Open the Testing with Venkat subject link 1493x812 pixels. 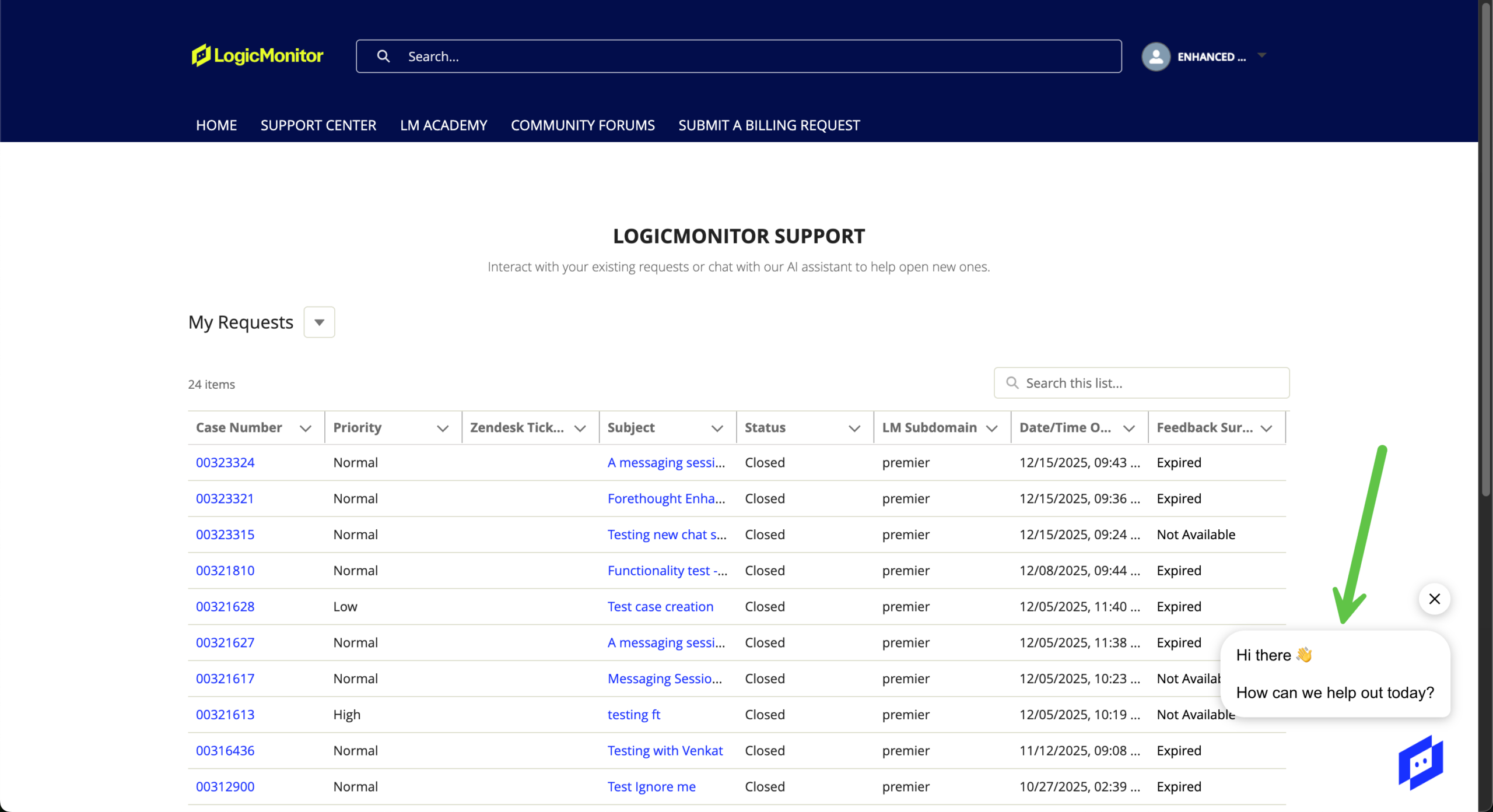point(665,750)
